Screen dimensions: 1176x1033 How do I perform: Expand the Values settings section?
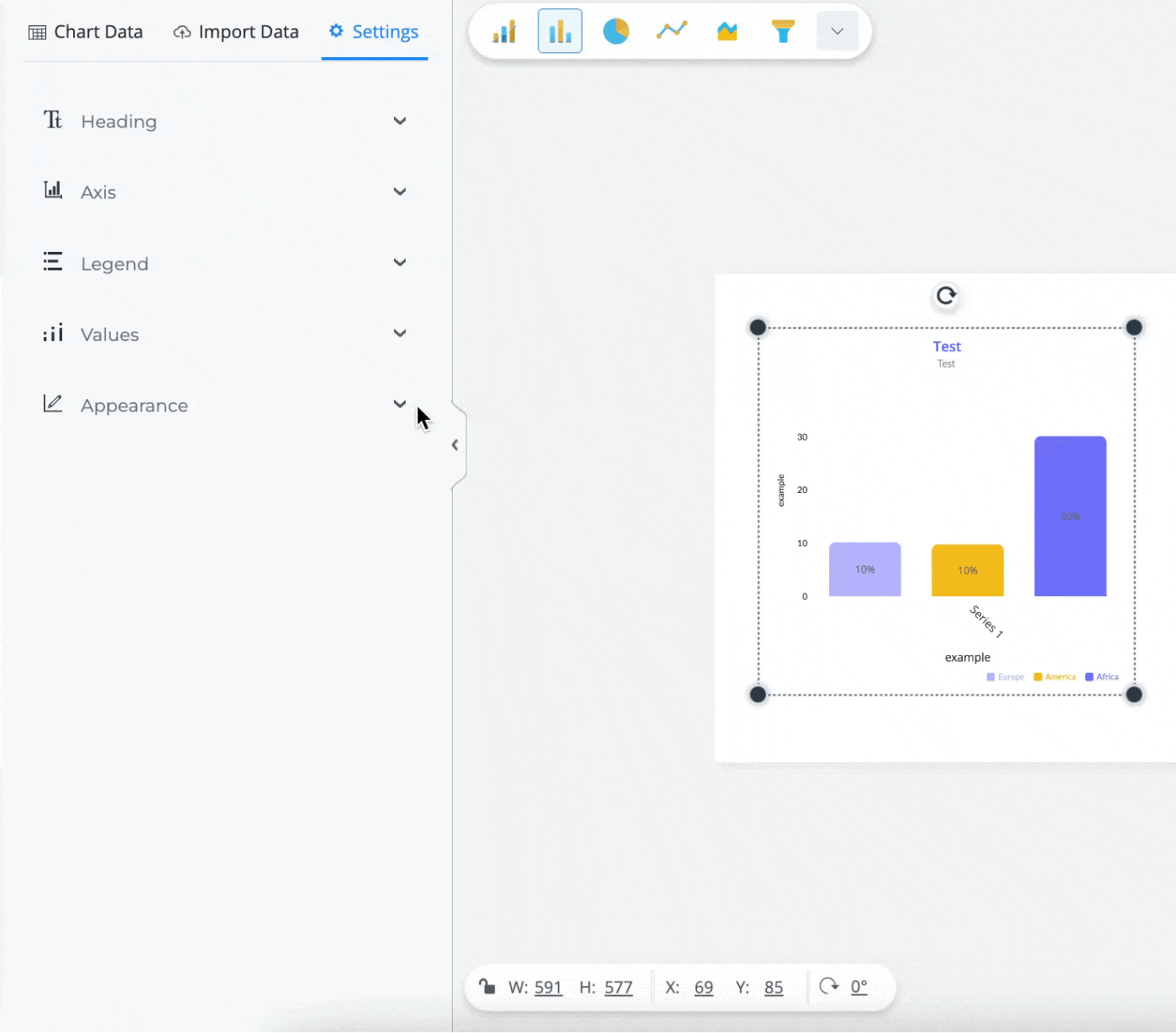tap(401, 333)
